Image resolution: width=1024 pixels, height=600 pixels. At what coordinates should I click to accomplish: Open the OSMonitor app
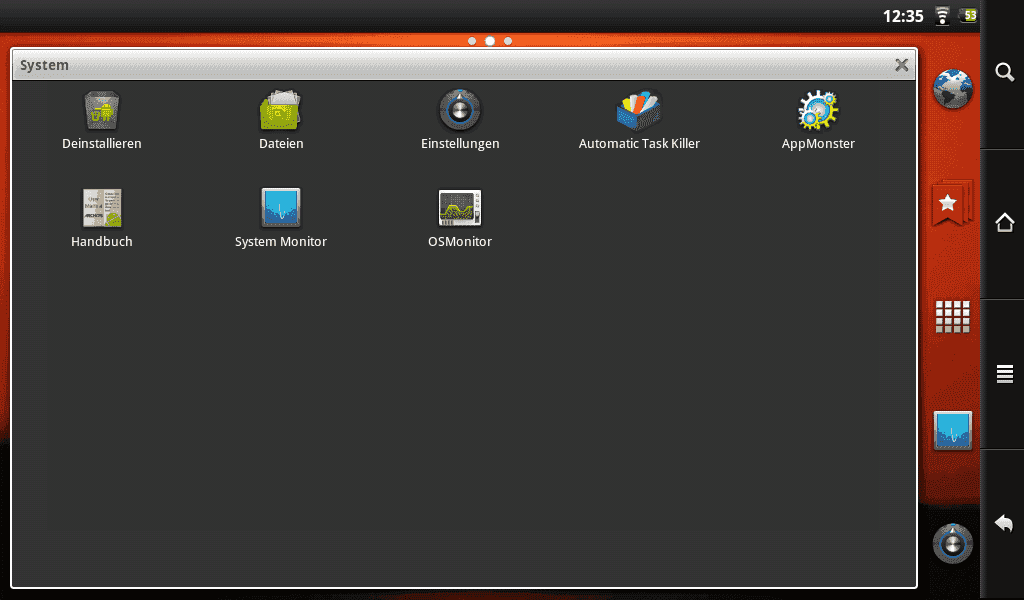coord(460,219)
